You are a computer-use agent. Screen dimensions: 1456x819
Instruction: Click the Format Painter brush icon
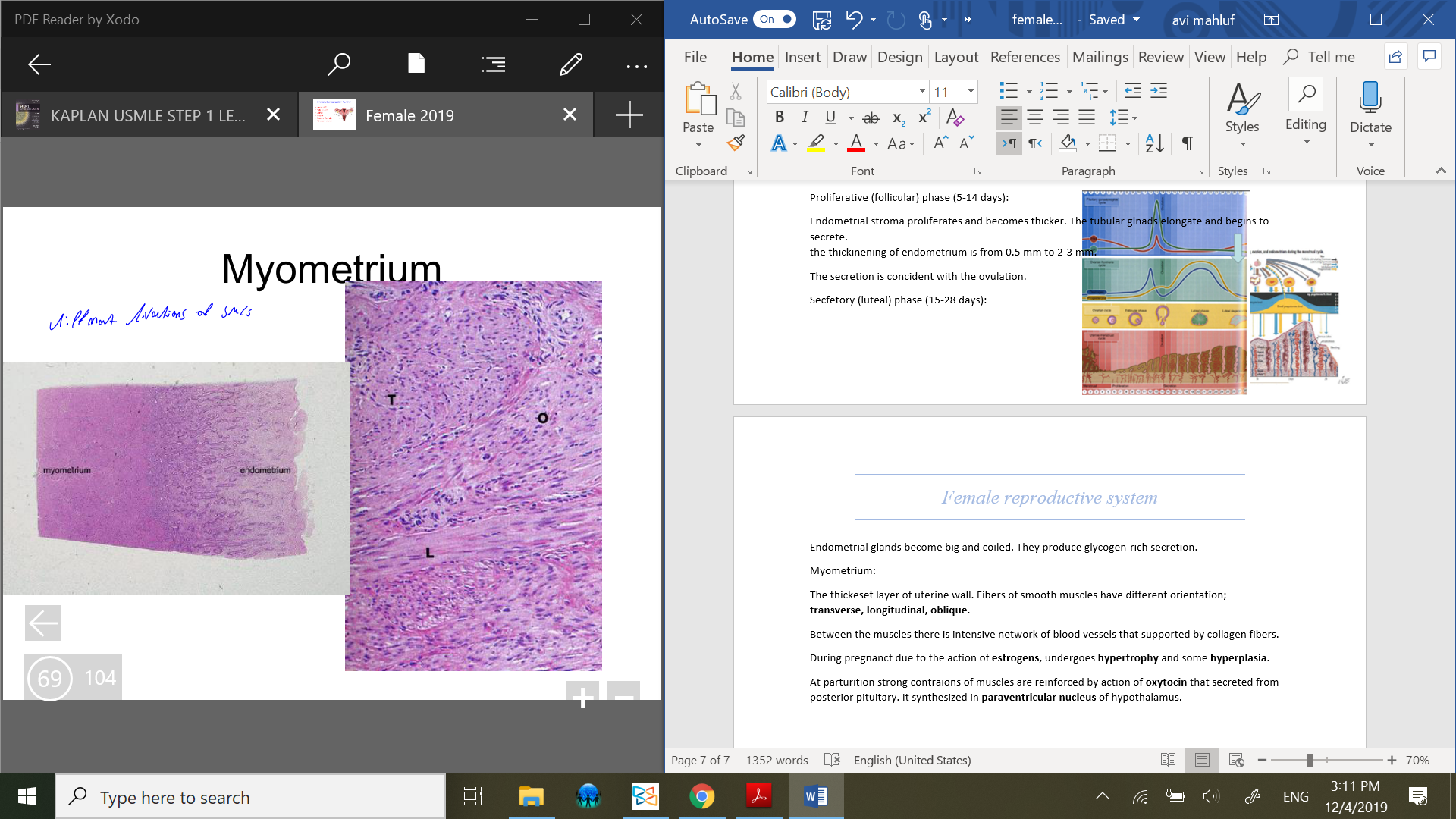click(x=736, y=143)
